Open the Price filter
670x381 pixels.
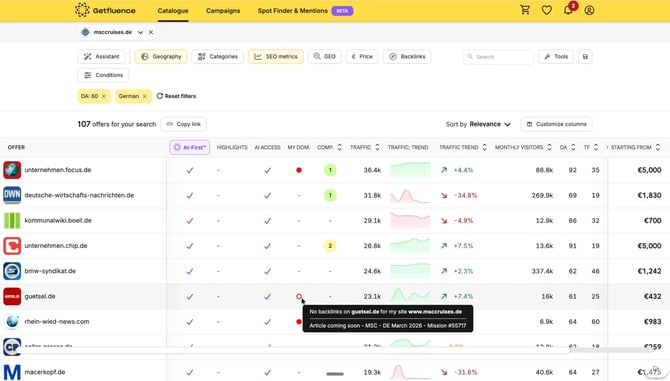click(362, 56)
